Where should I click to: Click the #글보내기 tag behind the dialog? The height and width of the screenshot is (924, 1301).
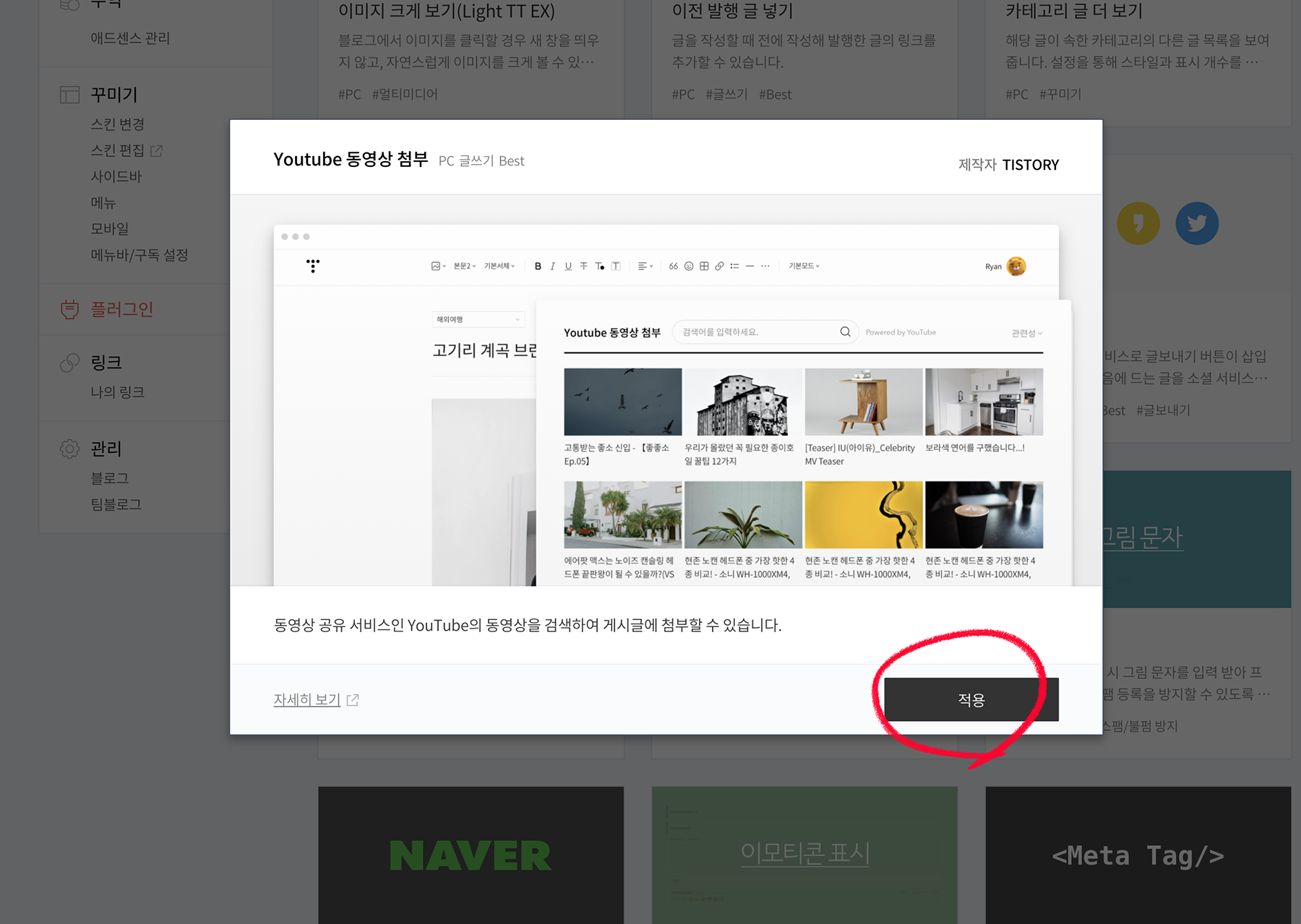[x=1163, y=410]
